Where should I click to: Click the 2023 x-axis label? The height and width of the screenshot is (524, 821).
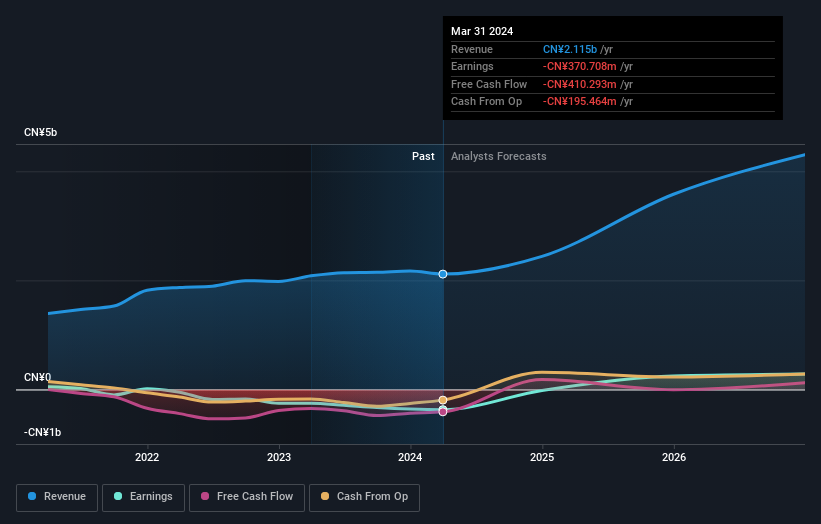[x=279, y=457]
